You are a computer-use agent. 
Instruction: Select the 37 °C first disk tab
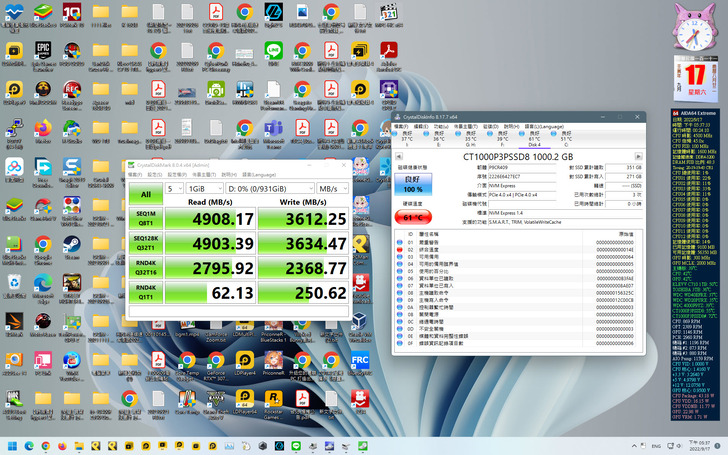[406, 138]
